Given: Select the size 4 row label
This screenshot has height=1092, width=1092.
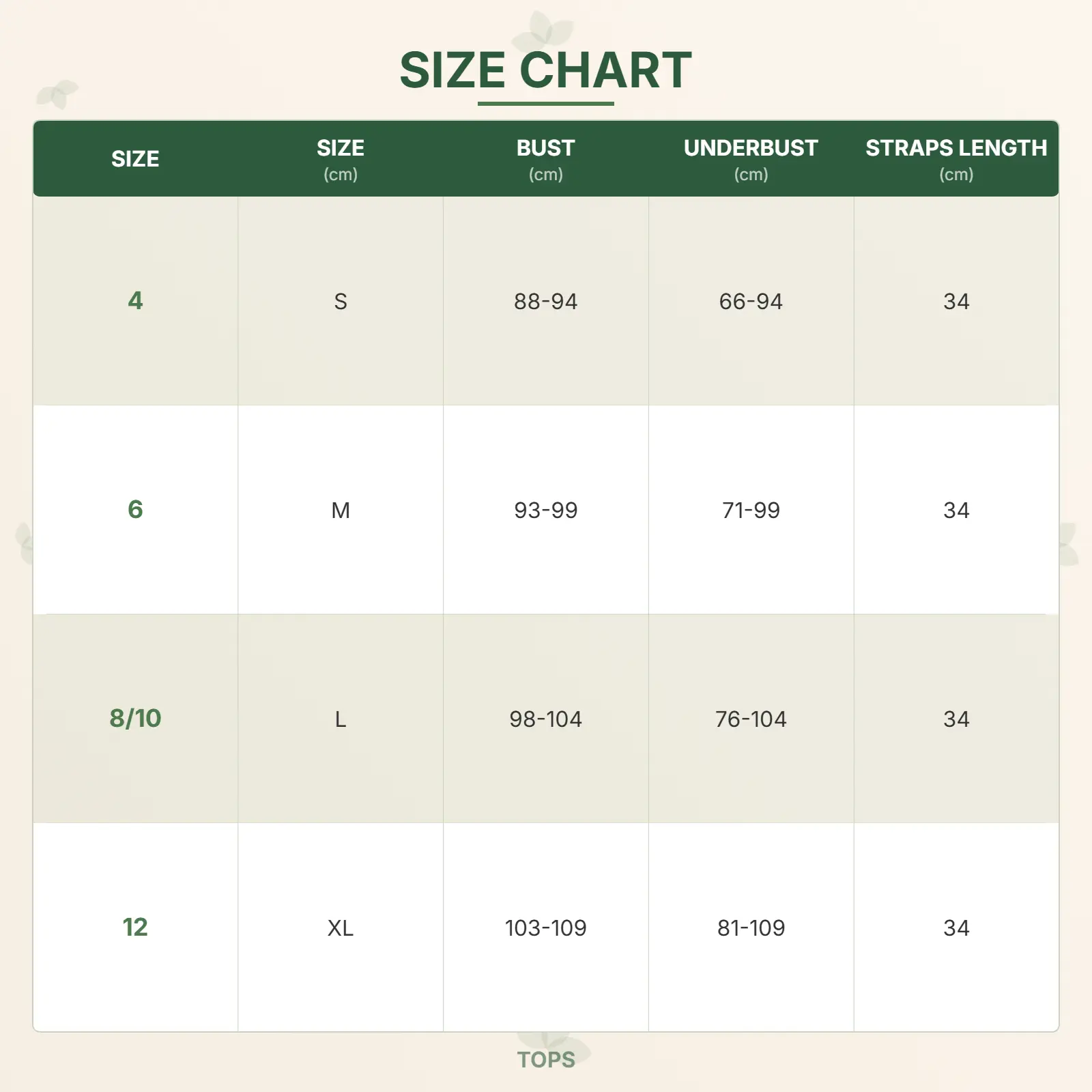Looking at the screenshot, I should coord(135,301).
